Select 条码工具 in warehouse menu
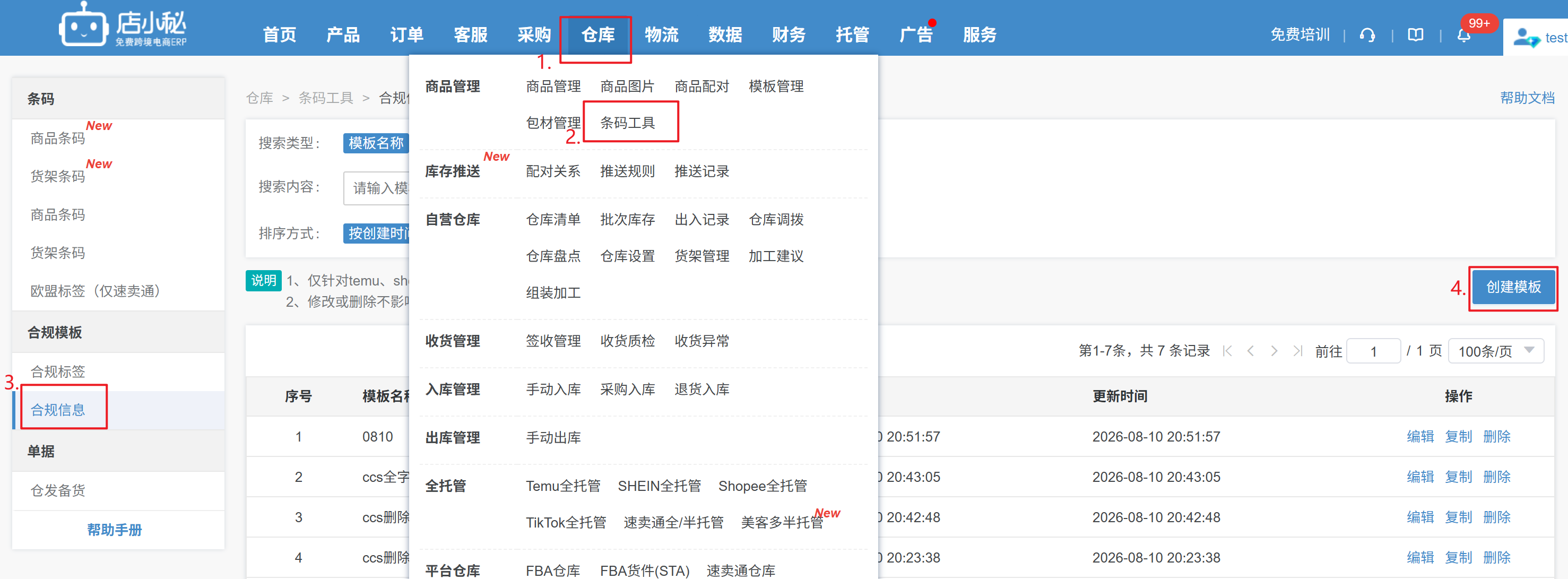Viewport: 1568px width, 579px height. click(x=628, y=123)
